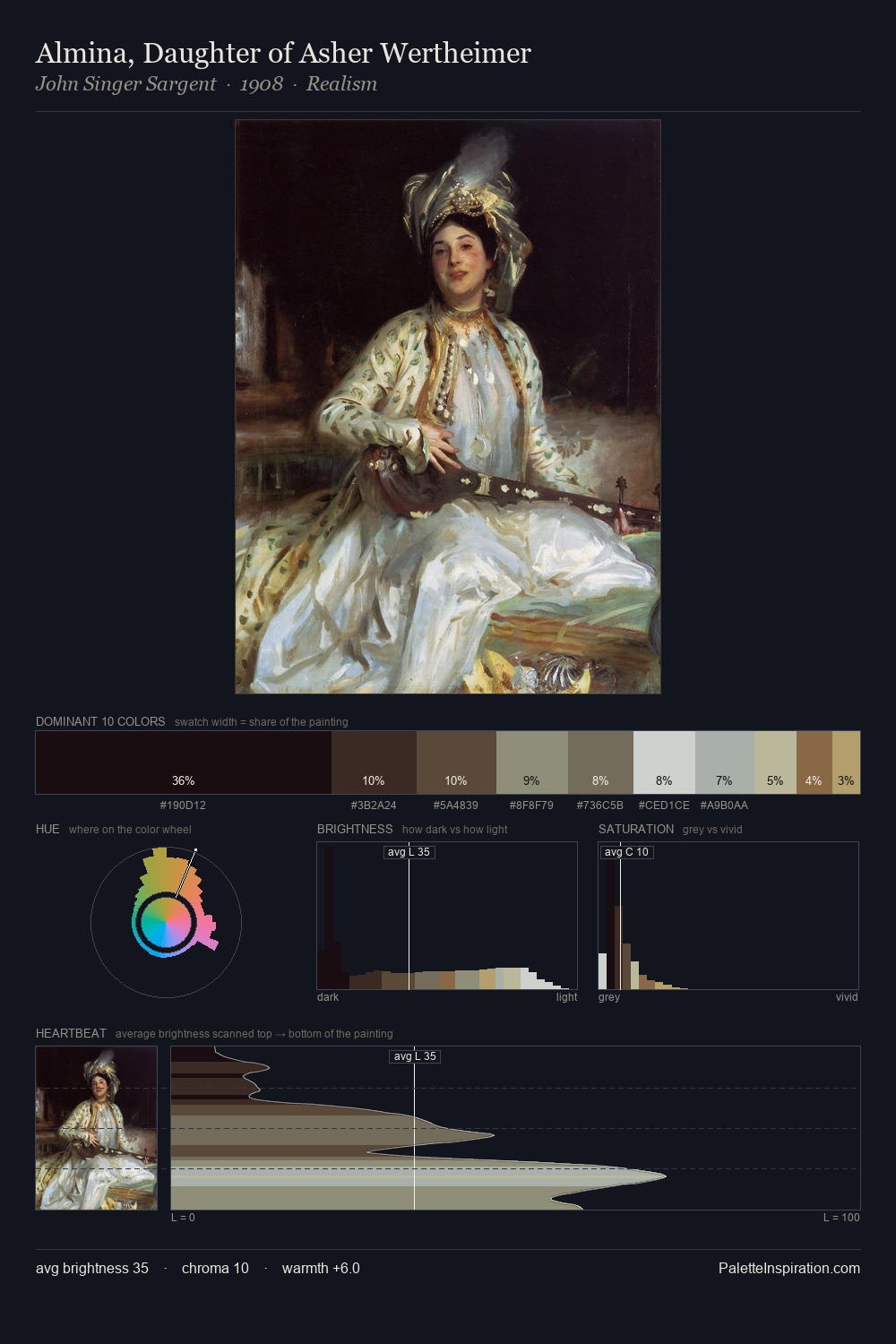The height and width of the screenshot is (1344, 896).
Task: Pick the 9% swatch #8F8F79
Action: tap(531, 762)
